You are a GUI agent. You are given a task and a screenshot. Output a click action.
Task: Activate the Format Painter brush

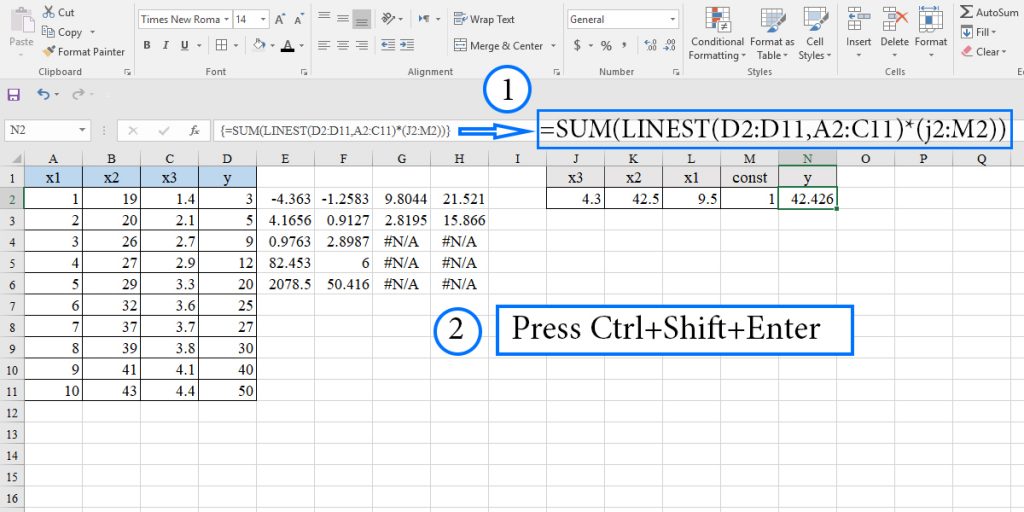coord(49,52)
